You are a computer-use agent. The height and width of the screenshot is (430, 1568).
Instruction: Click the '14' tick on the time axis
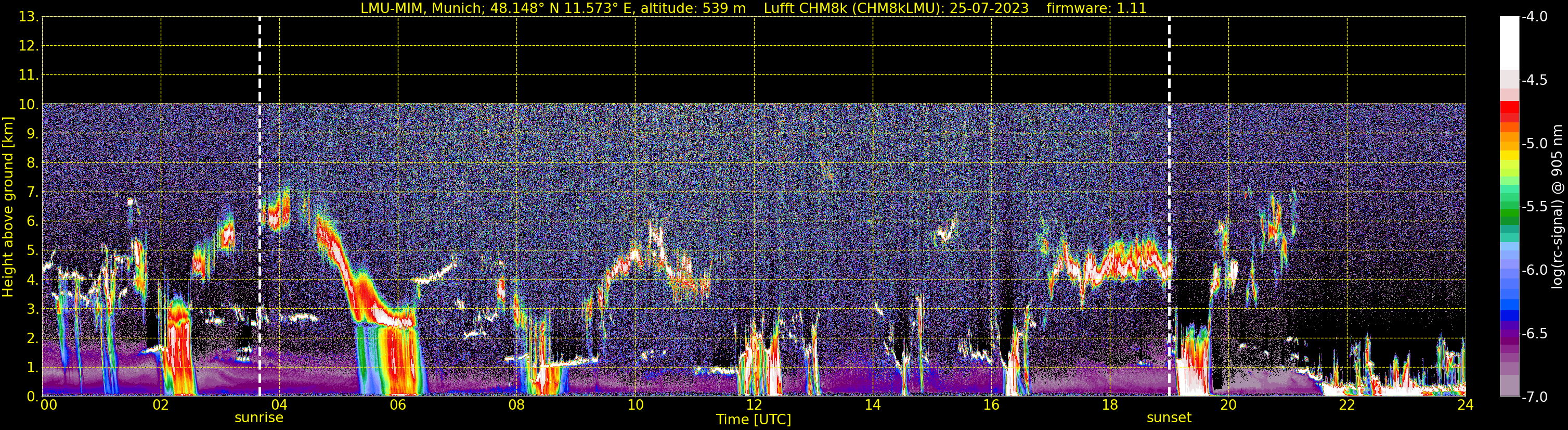(873, 405)
